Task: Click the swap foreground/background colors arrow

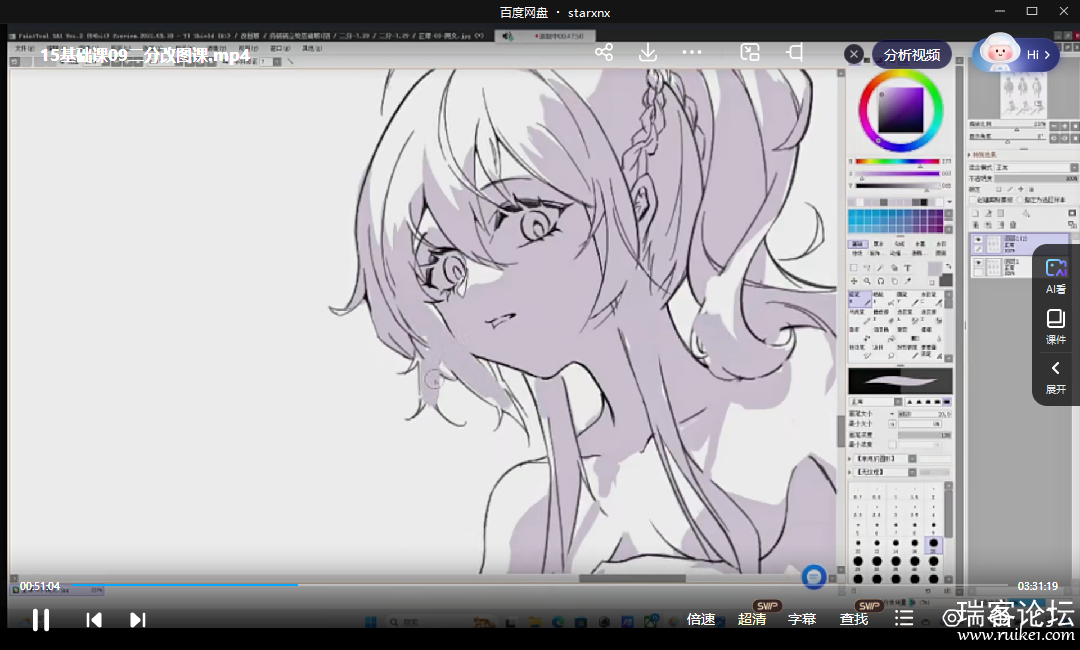Action: (x=948, y=266)
